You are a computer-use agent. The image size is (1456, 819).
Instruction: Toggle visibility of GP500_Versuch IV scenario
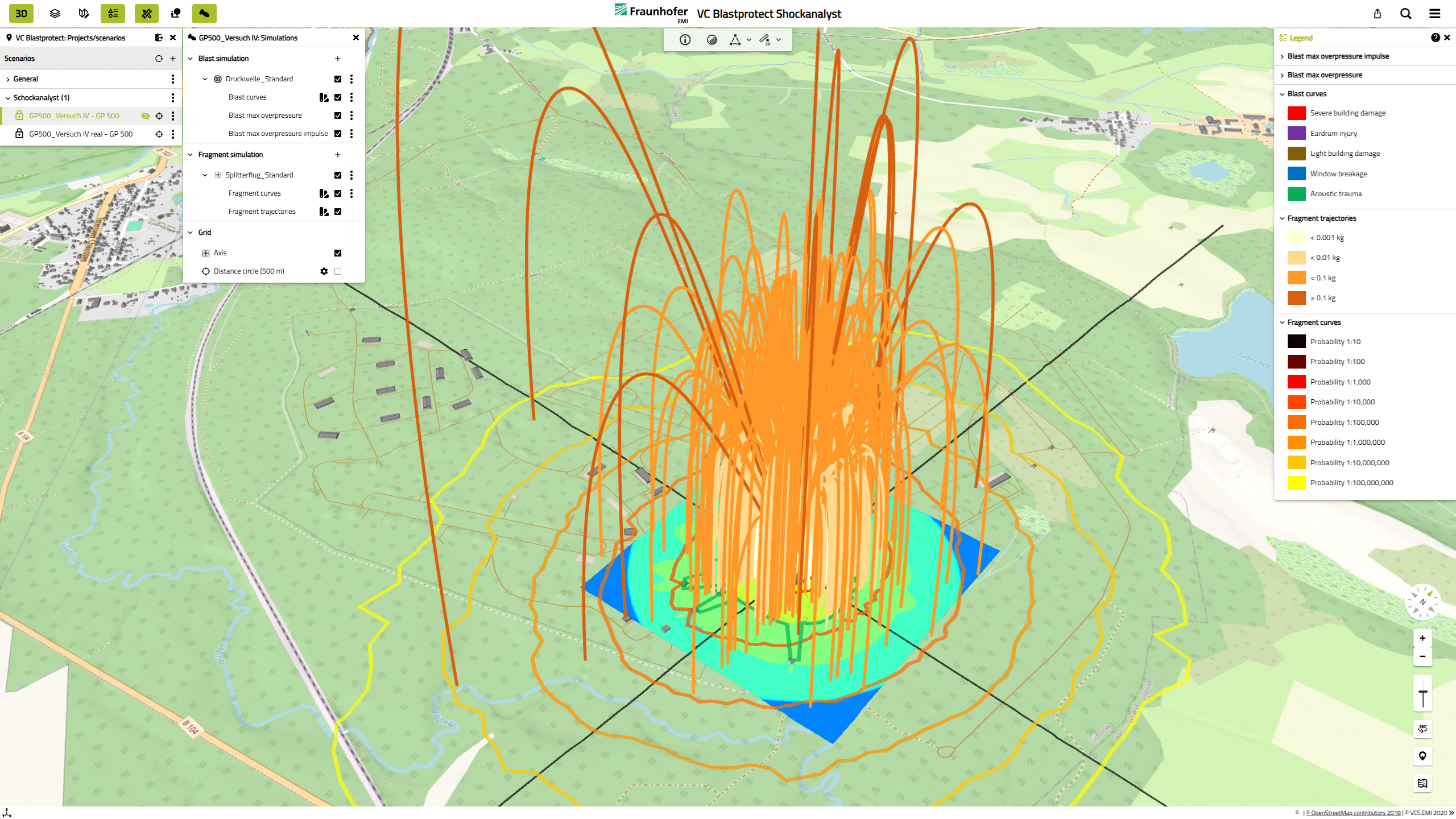[145, 116]
